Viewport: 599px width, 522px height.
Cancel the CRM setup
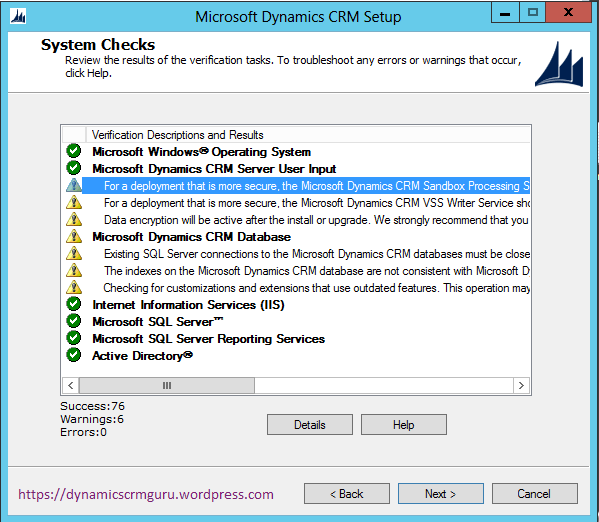click(x=535, y=494)
